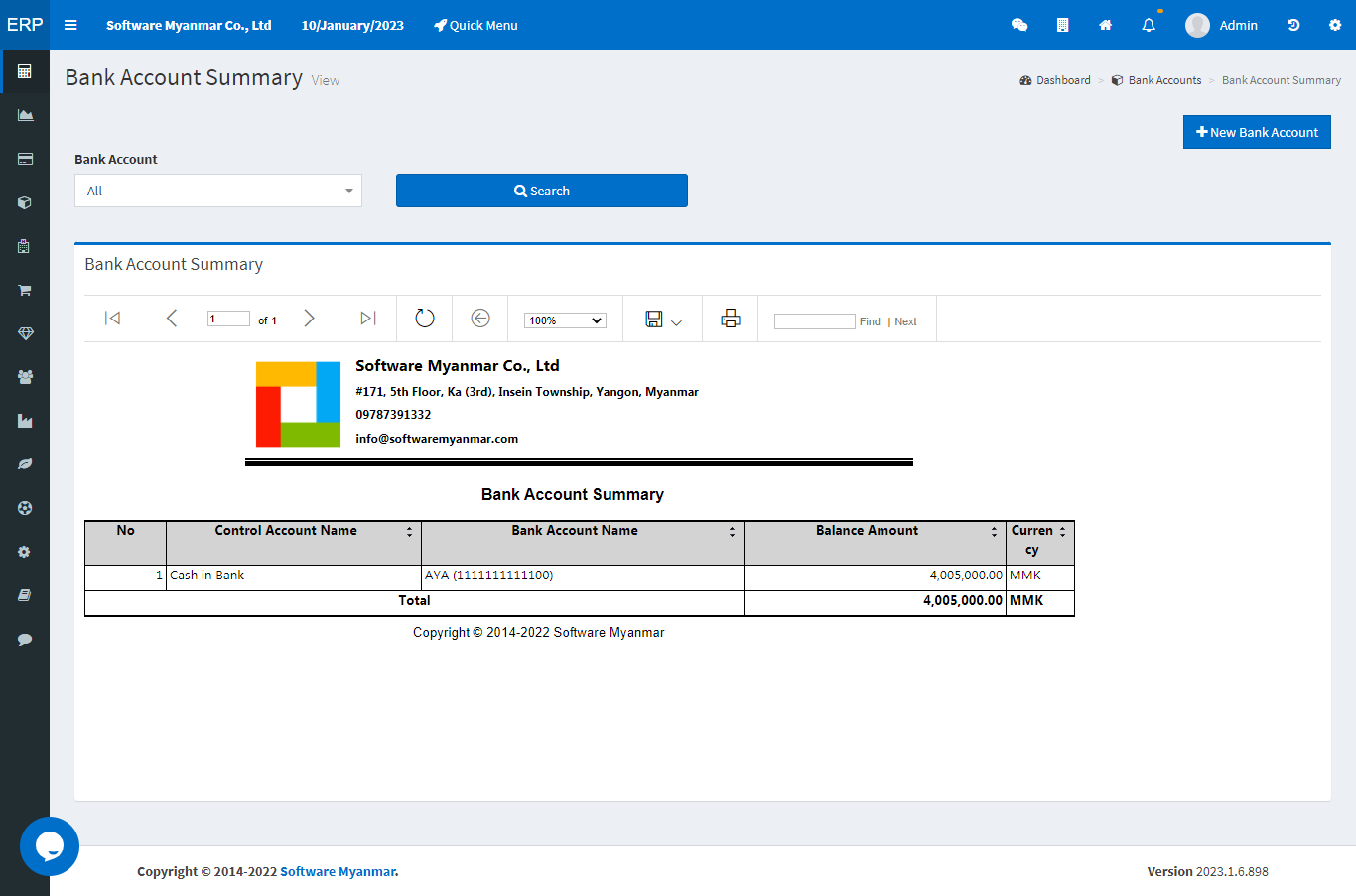The image size is (1356, 896).
Task: Click the Find link in report toolbar
Action: click(x=870, y=321)
